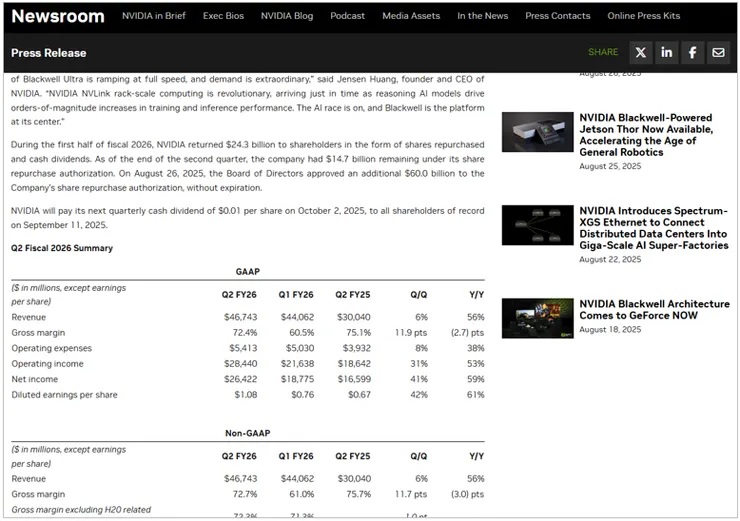
Task: Open the Podcast page
Action: pyautogui.click(x=347, y=16)
